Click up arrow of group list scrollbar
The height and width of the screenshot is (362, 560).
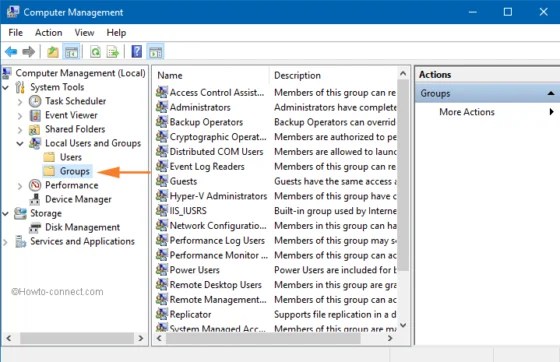403,74
